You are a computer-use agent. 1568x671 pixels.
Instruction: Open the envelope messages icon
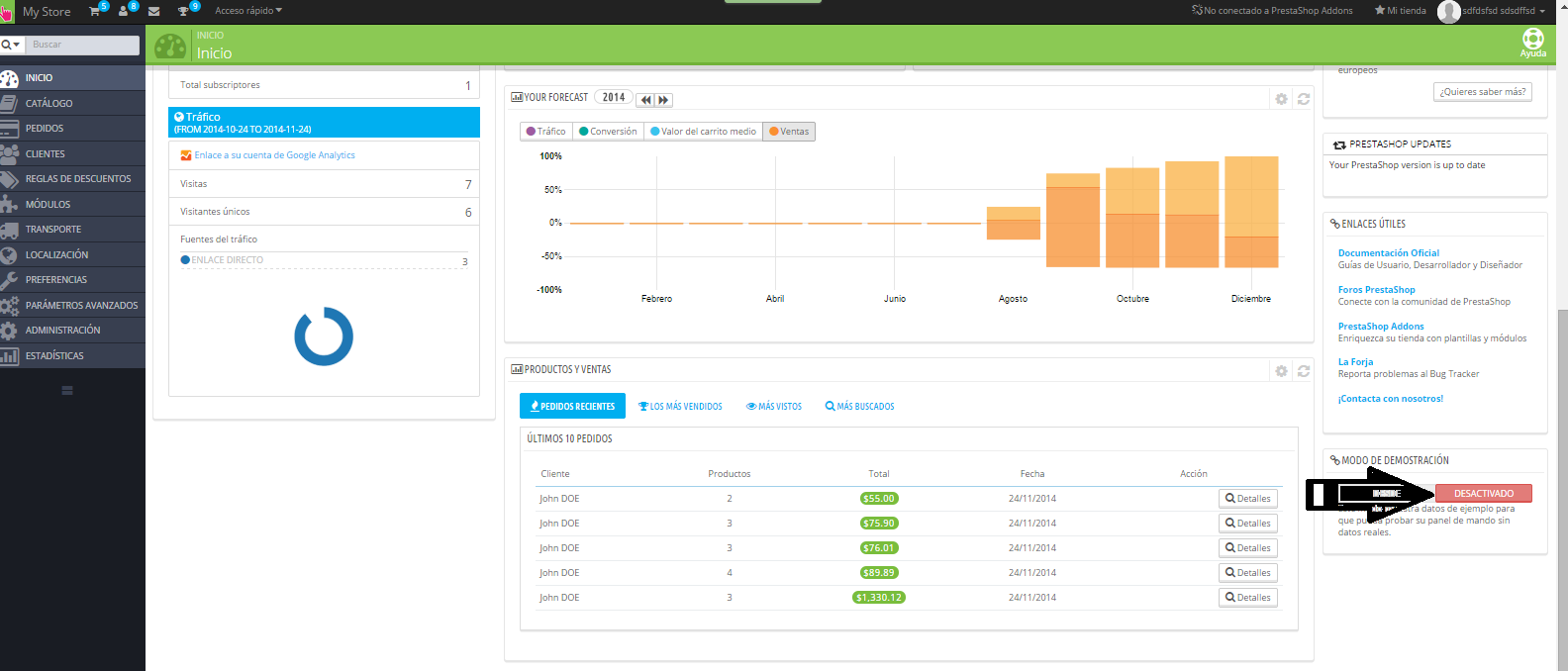153,11
